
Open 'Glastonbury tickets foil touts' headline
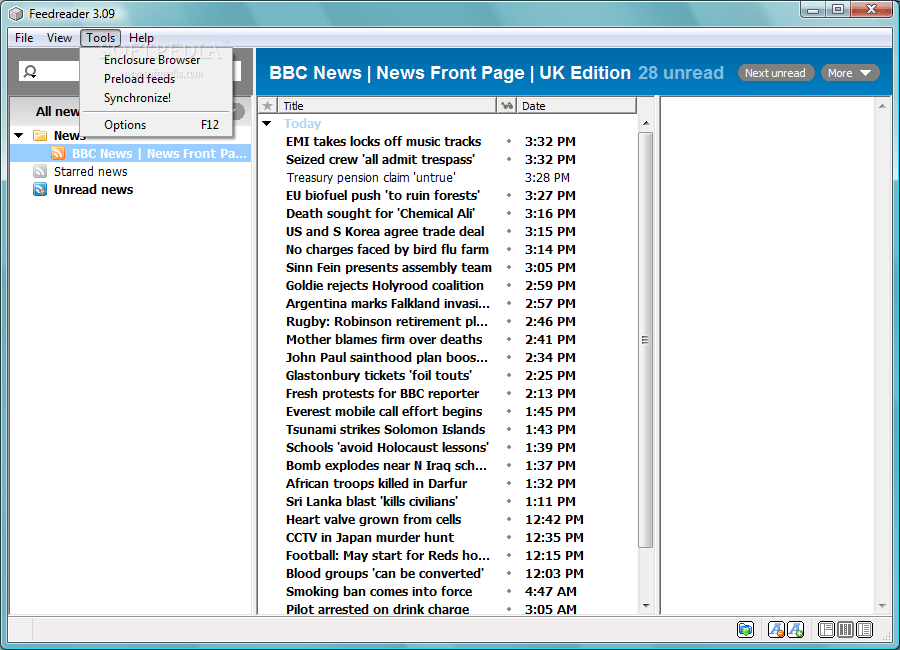coord(379,375)
